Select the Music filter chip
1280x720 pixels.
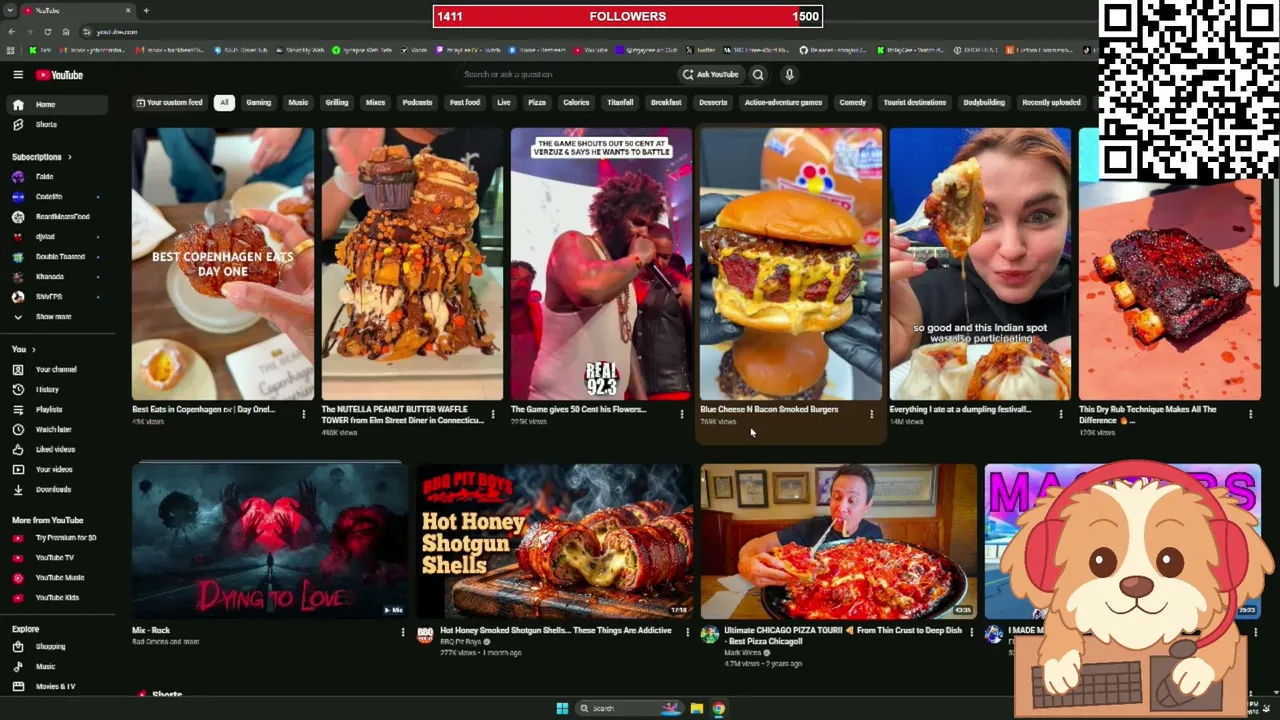click(x=298, y=102)
